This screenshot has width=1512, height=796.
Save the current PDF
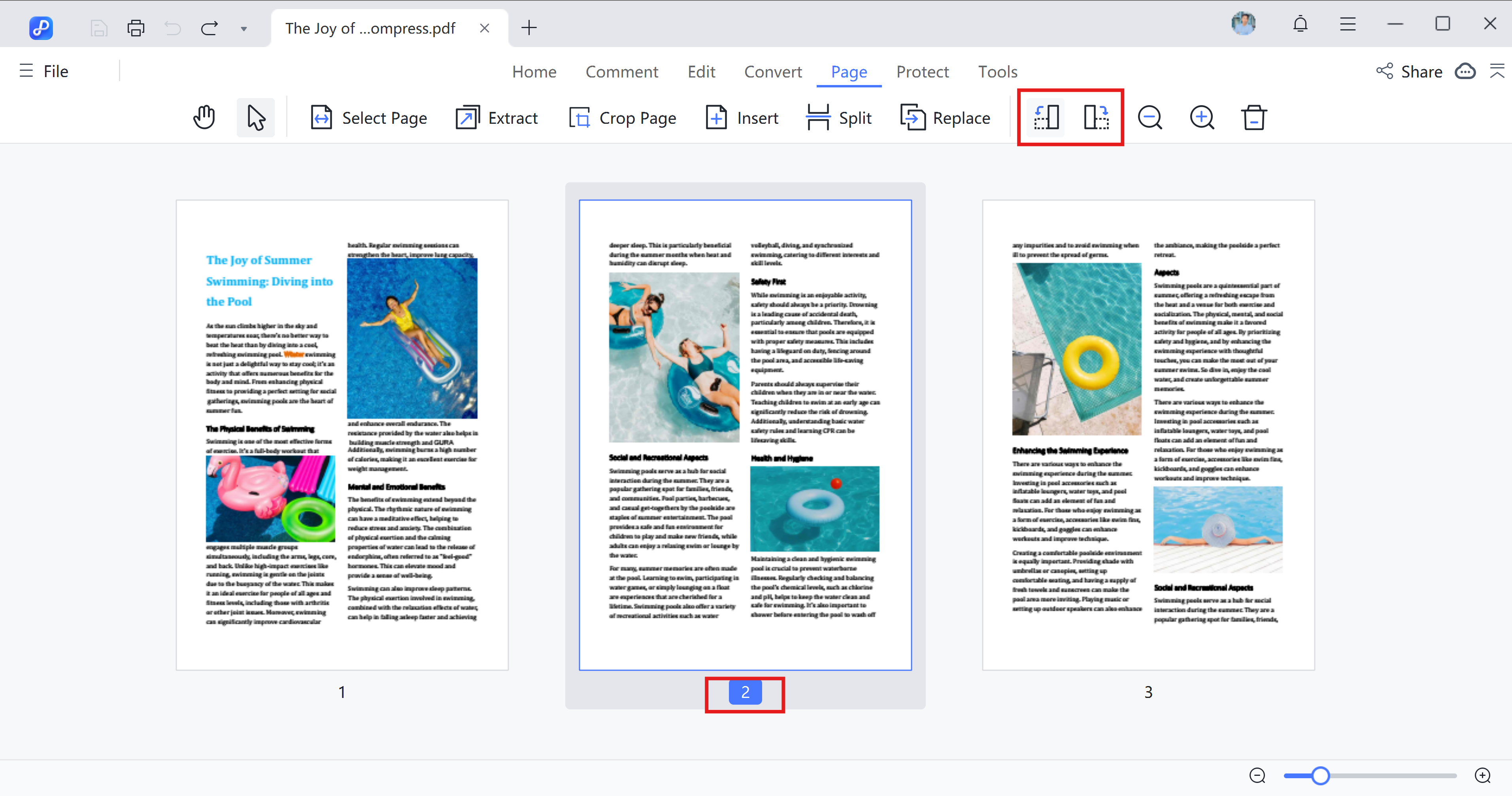coord(98,28)
